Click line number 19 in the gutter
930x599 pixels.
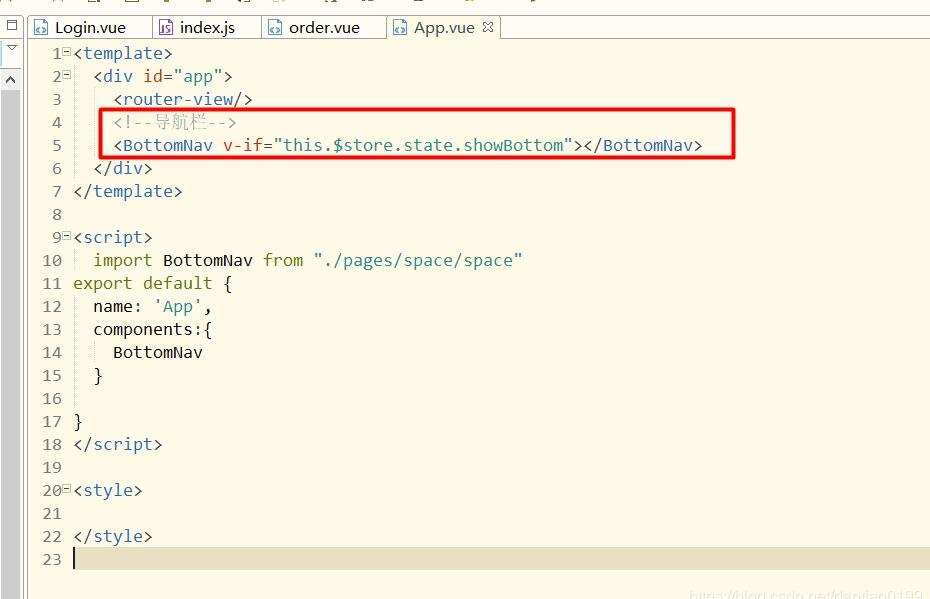click(x=52, y=468)
